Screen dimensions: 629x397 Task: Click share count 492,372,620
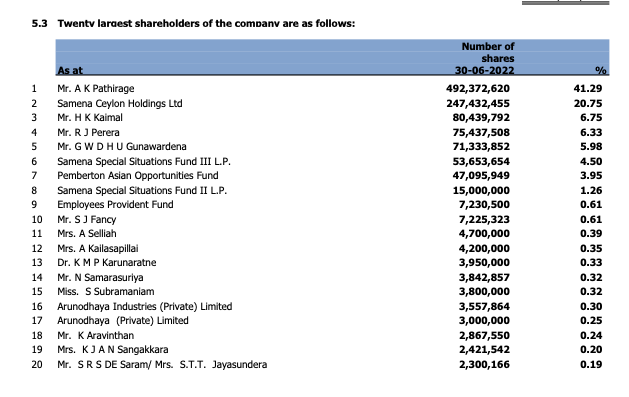click(478, 89)
